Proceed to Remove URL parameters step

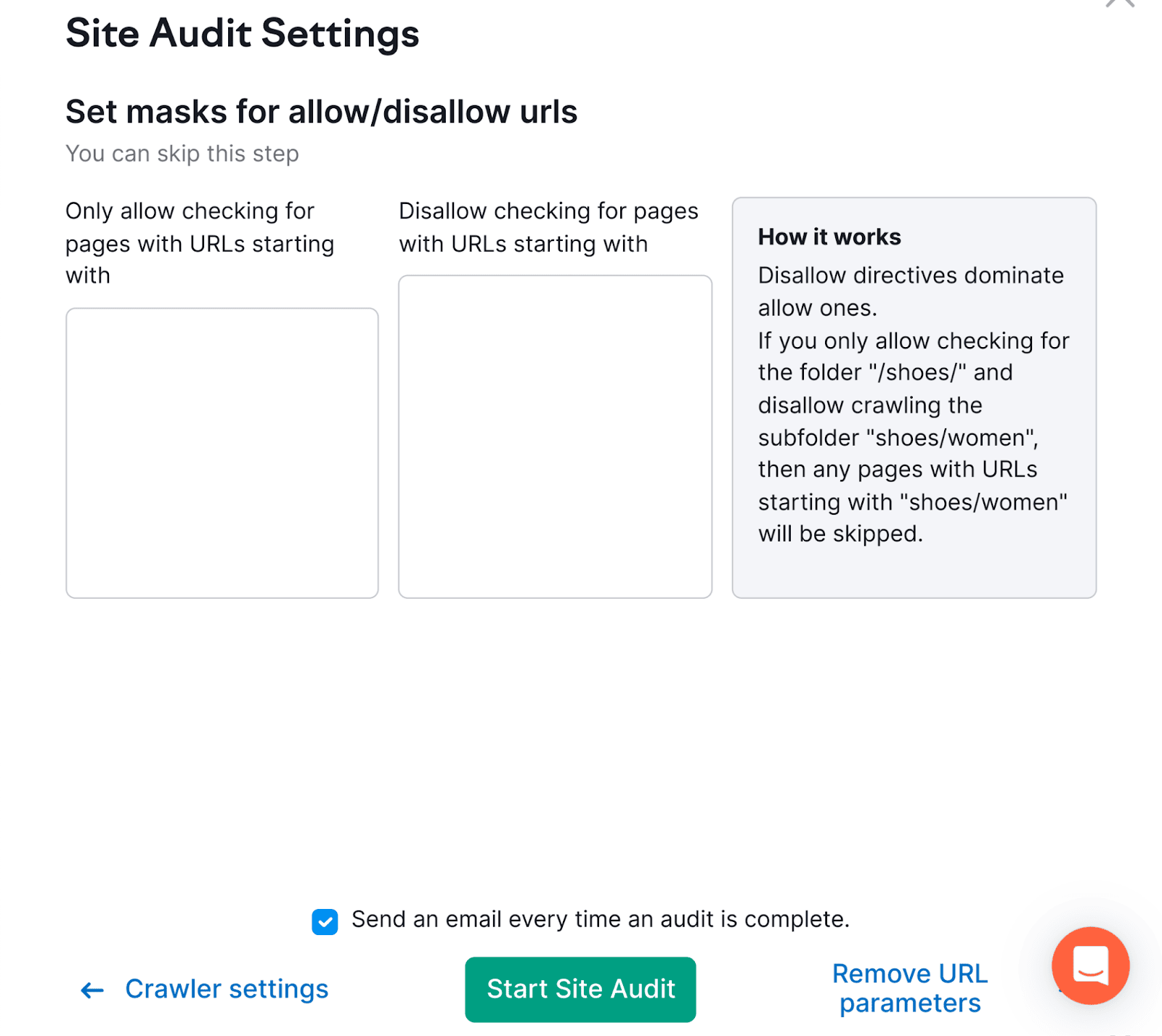[909, 988]
